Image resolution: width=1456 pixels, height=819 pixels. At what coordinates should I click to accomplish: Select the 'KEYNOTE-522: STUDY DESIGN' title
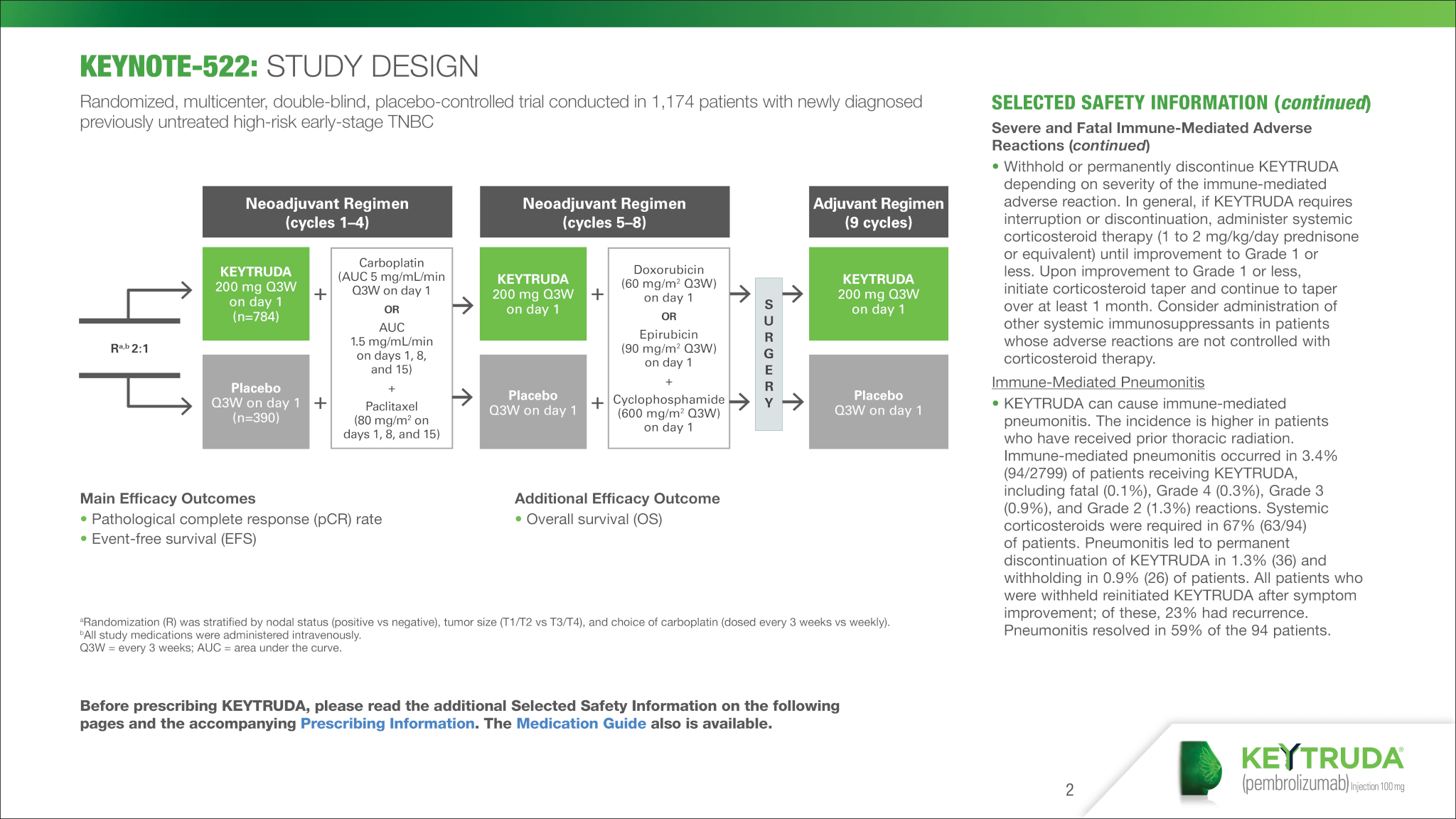point(279,66)
